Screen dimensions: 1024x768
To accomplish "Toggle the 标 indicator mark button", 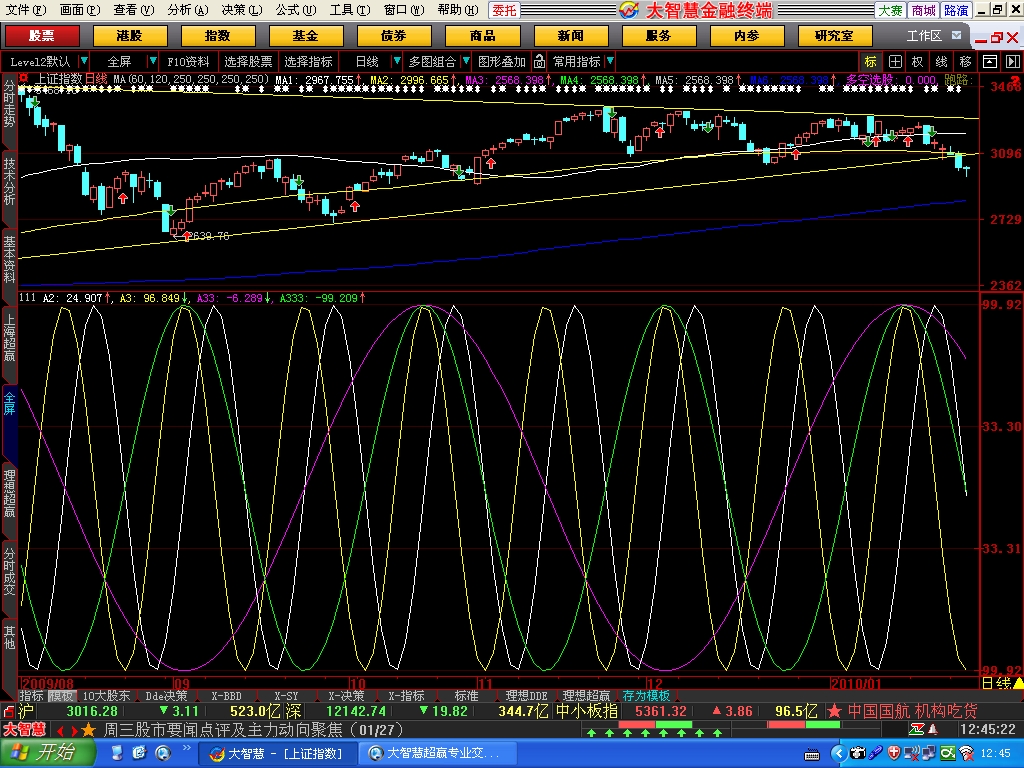I will pos(871,61).
